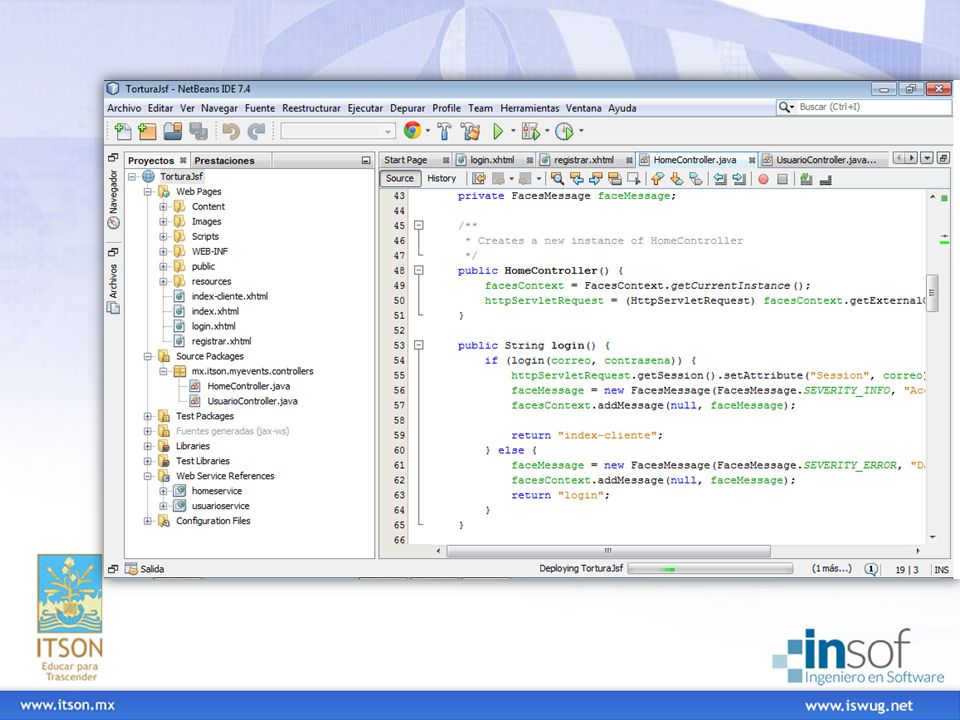
Task: Click the Profile Project icon
Action: [564, 130]
